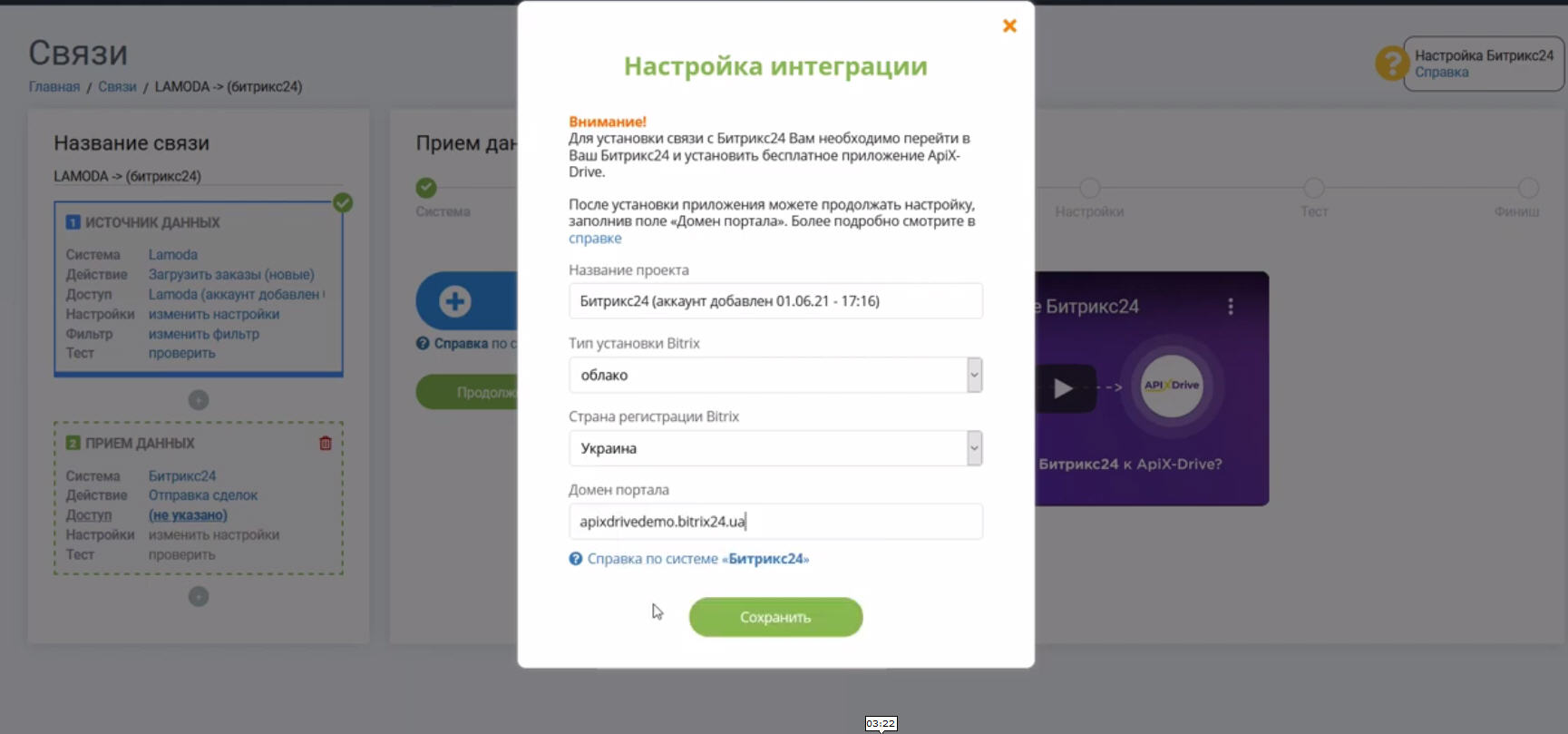The width and height of the screenshot is (1568, 734).
Task: Click the 'Битрикс24 к ApiX-Drive?' video caption
Action: point(1130,464)
